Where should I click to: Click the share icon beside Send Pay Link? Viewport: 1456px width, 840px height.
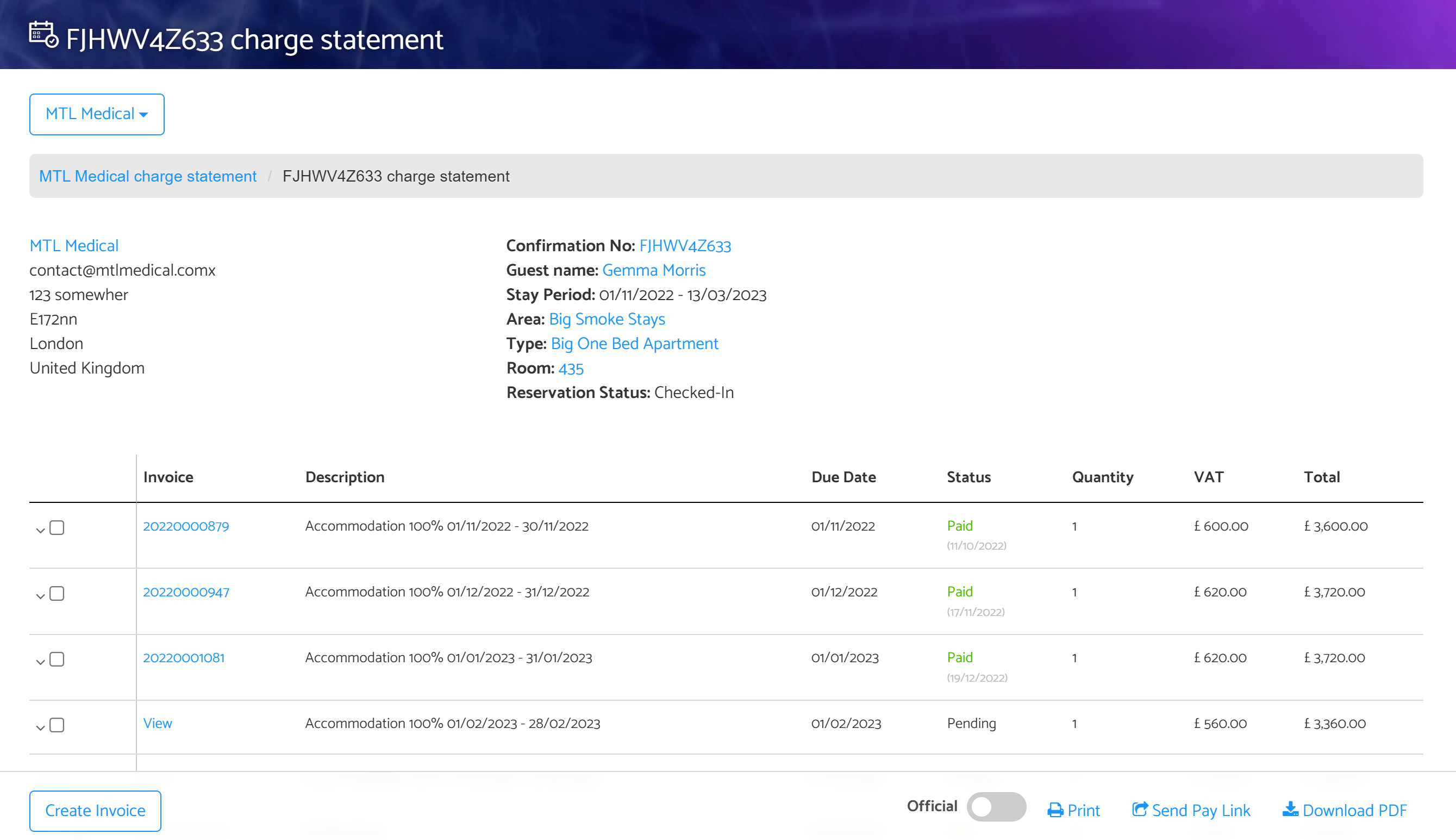[1140, 809]
